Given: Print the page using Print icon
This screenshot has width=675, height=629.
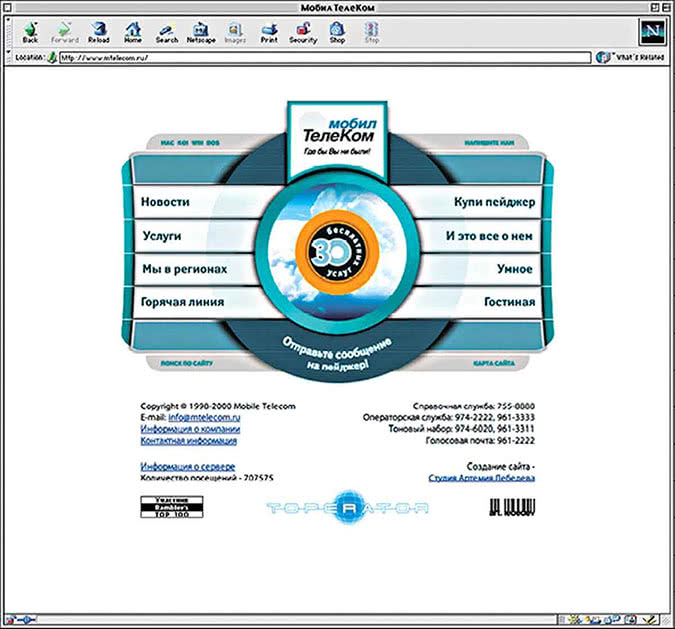Looking at the screenshot, I should click(x=269, y=33).
